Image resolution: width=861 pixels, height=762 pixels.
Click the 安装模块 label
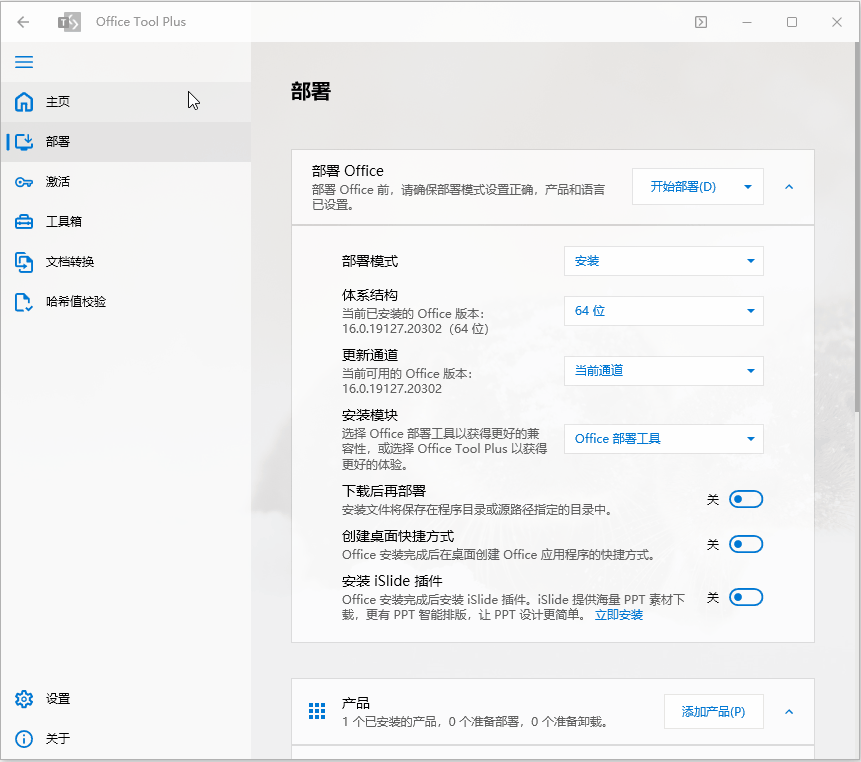pos(370,415)
